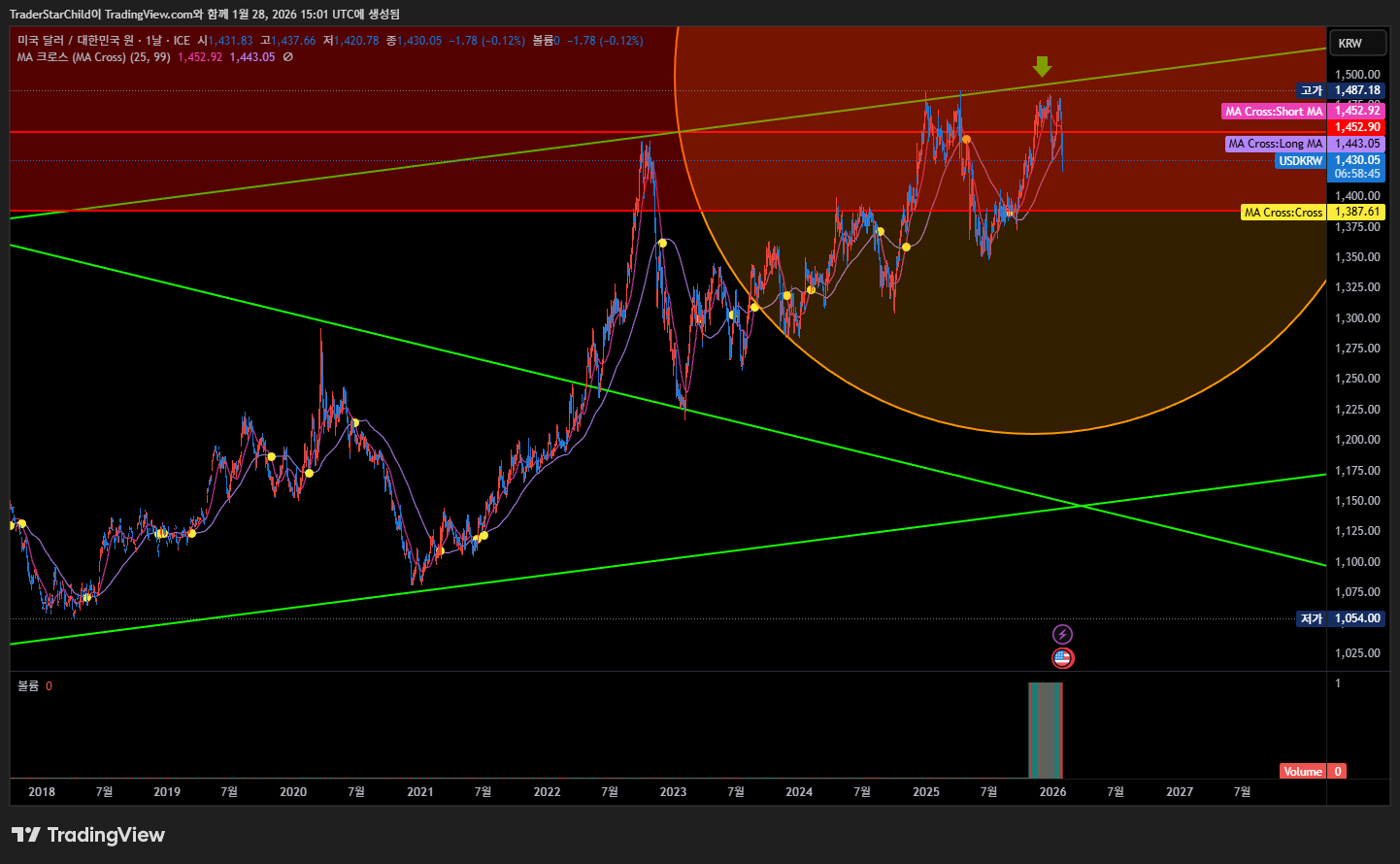Click the orange MA cross dot near 2025
The width and height of the screenshot is (1400, 864).
(966, 139)
